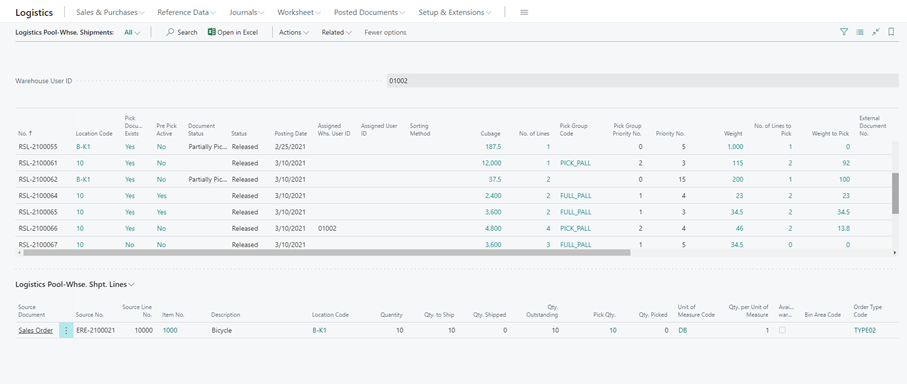Click posting date 2/25/2021
The width and height of the screenshot is (907, 384).
tap(289, 147)
